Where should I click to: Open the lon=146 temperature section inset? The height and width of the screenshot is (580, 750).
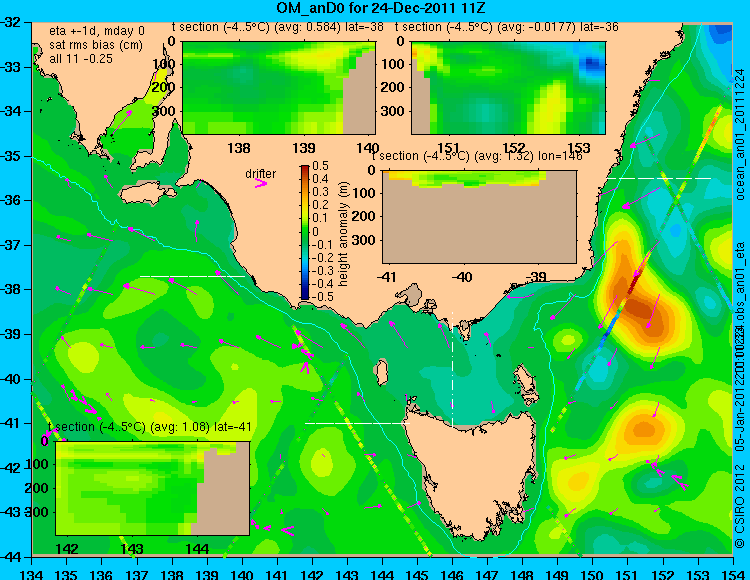[479, 217]
